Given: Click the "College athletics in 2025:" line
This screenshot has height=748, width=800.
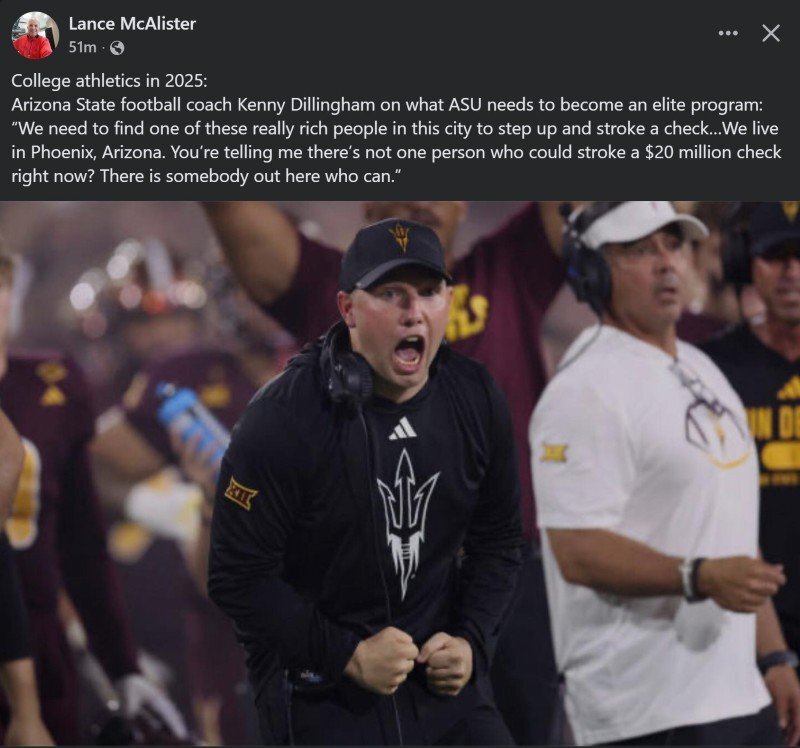Looking at the screenshot, I should point(109,81).
